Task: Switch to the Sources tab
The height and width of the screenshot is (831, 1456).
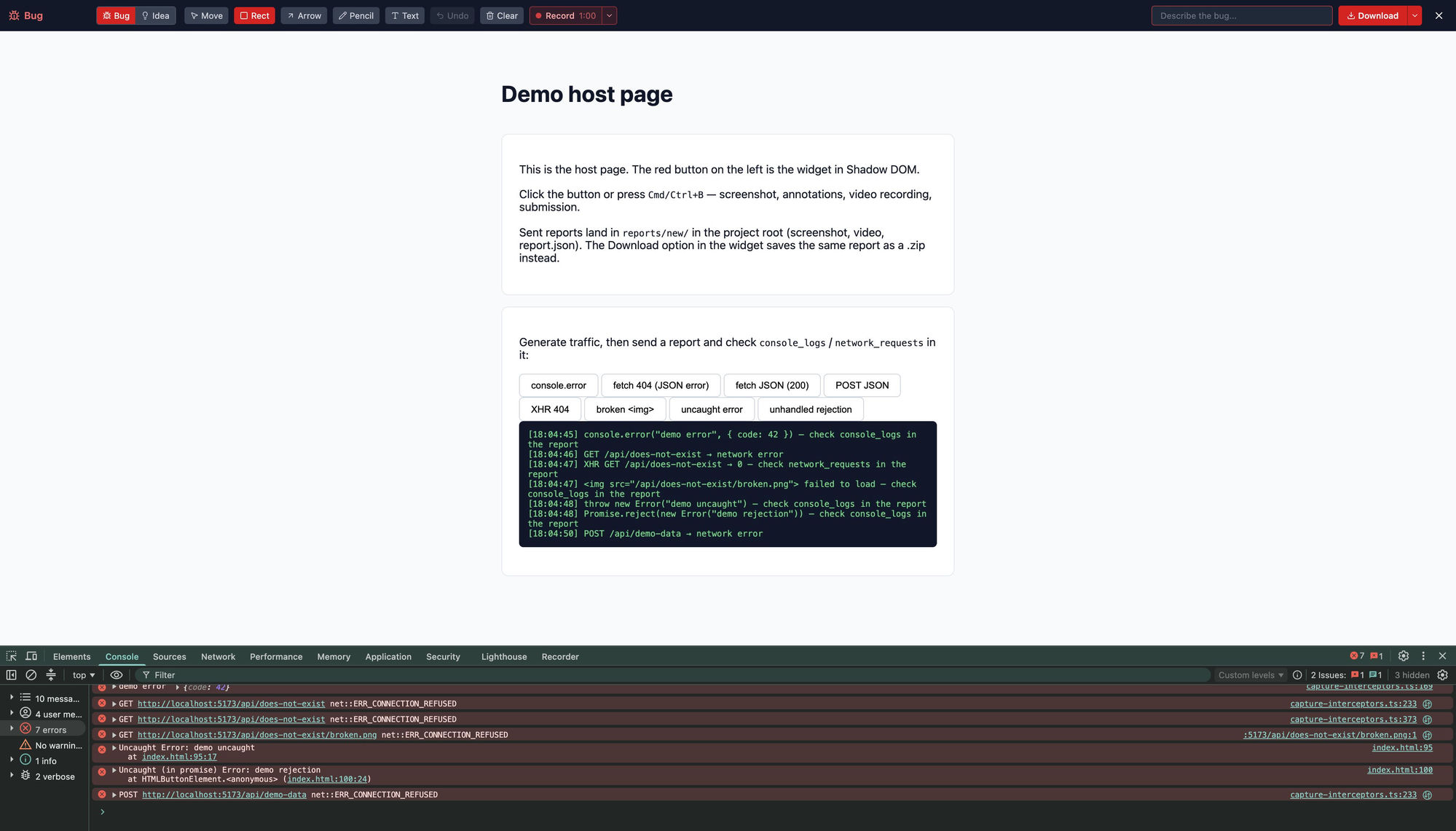Action: 169,656
